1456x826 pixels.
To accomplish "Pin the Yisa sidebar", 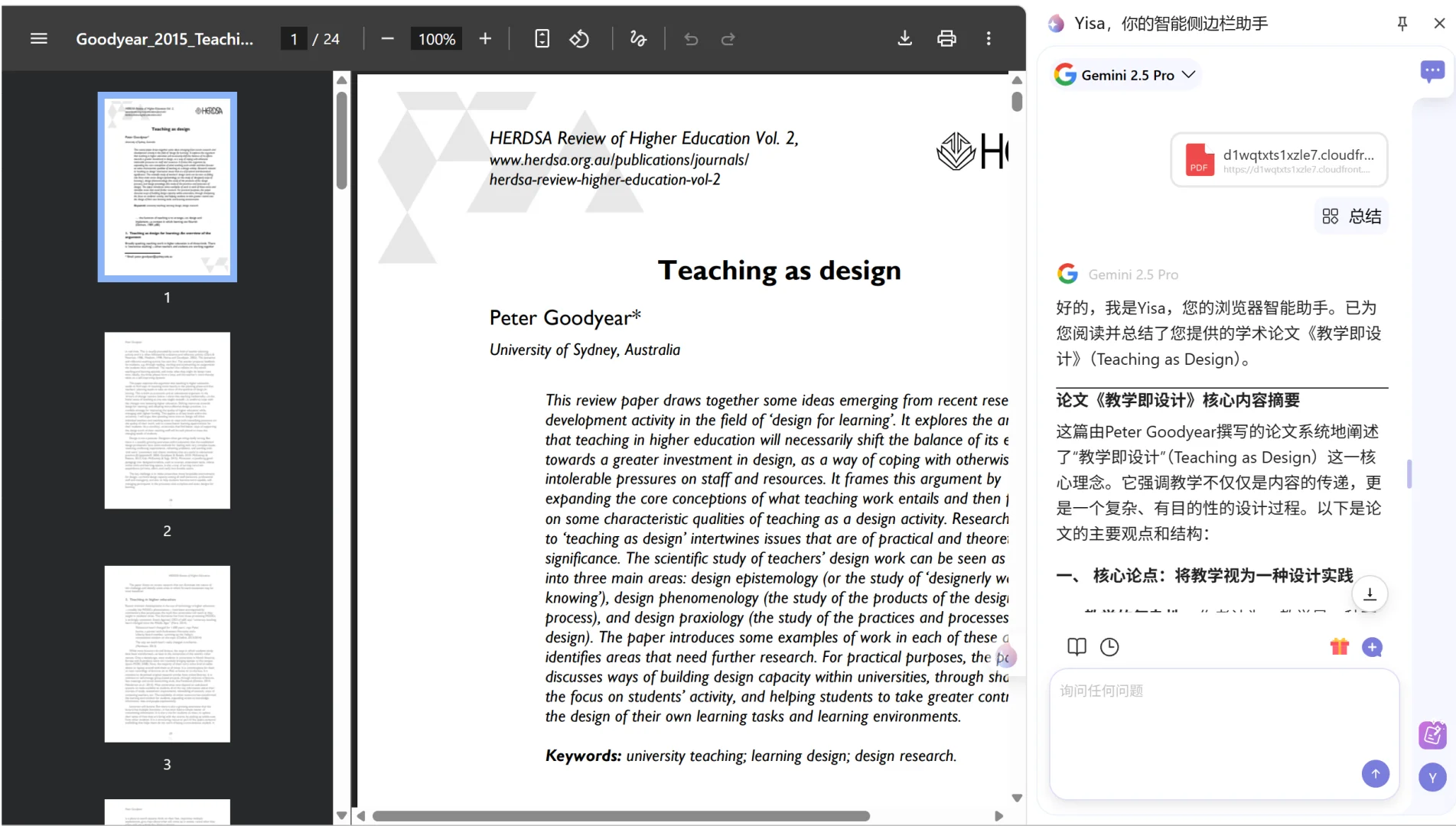I will (x=1402, y=24).
